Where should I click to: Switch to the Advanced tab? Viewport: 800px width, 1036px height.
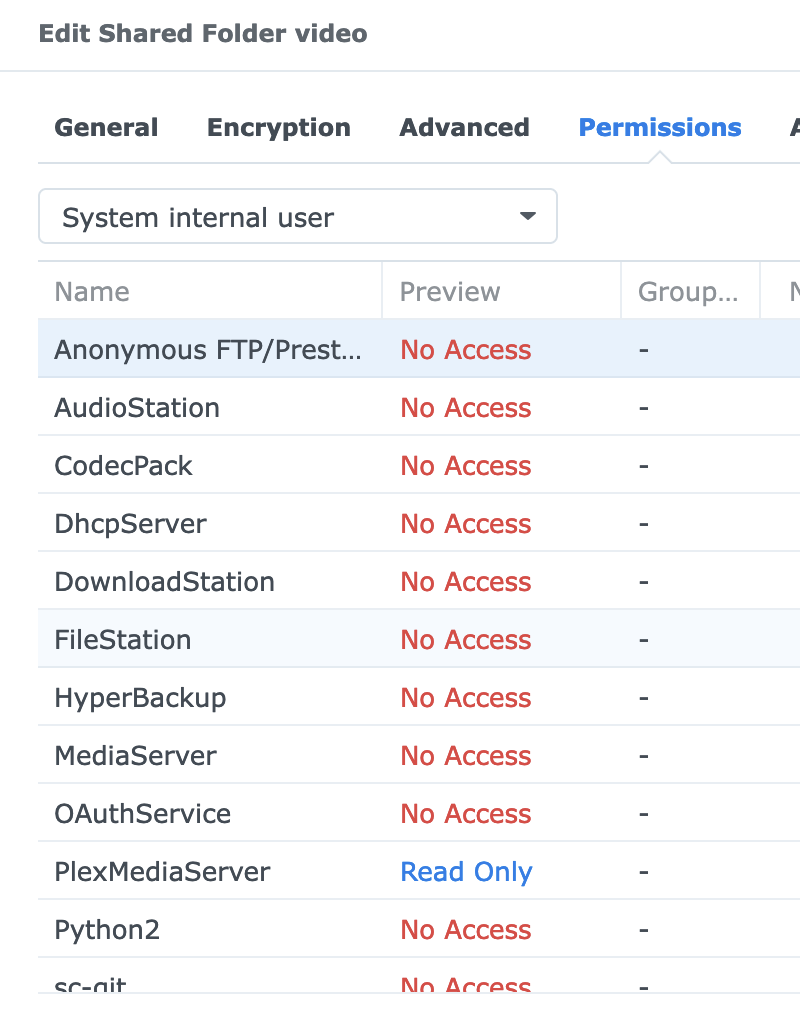(x=464, y=128)
